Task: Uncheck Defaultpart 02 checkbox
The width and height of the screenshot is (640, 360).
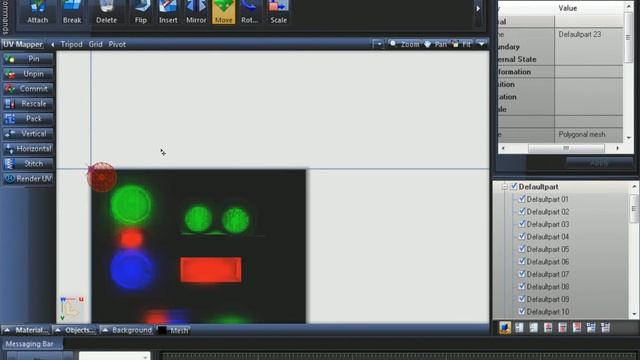Action: coord(522,211)
